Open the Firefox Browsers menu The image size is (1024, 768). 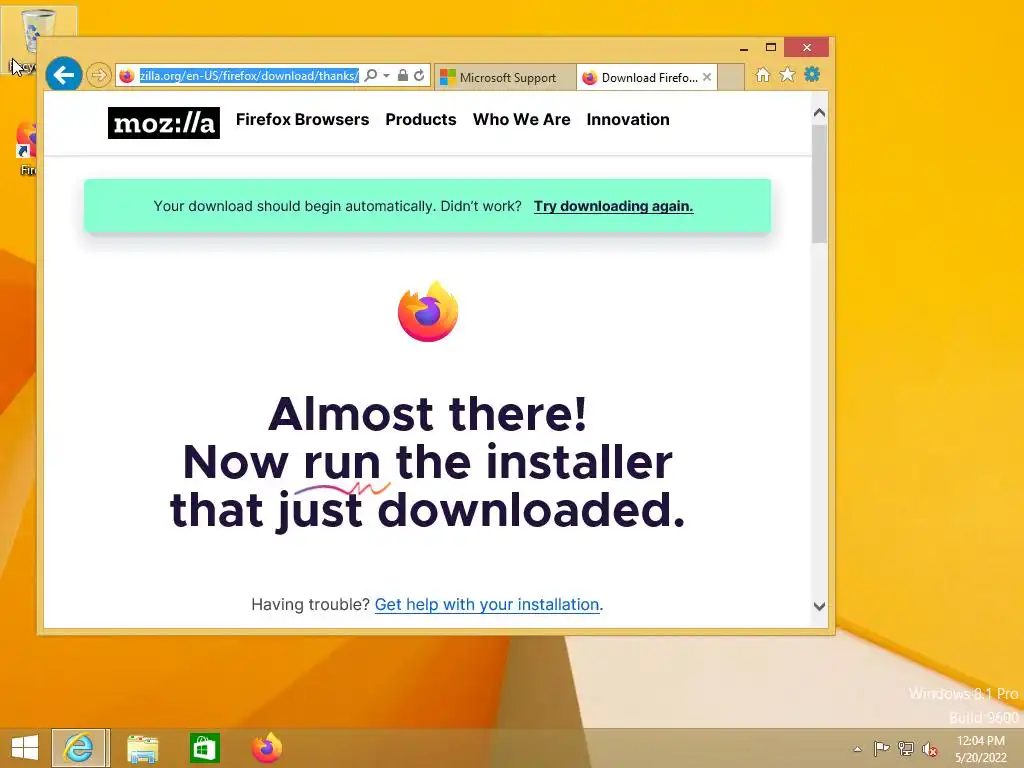[302, 120]
